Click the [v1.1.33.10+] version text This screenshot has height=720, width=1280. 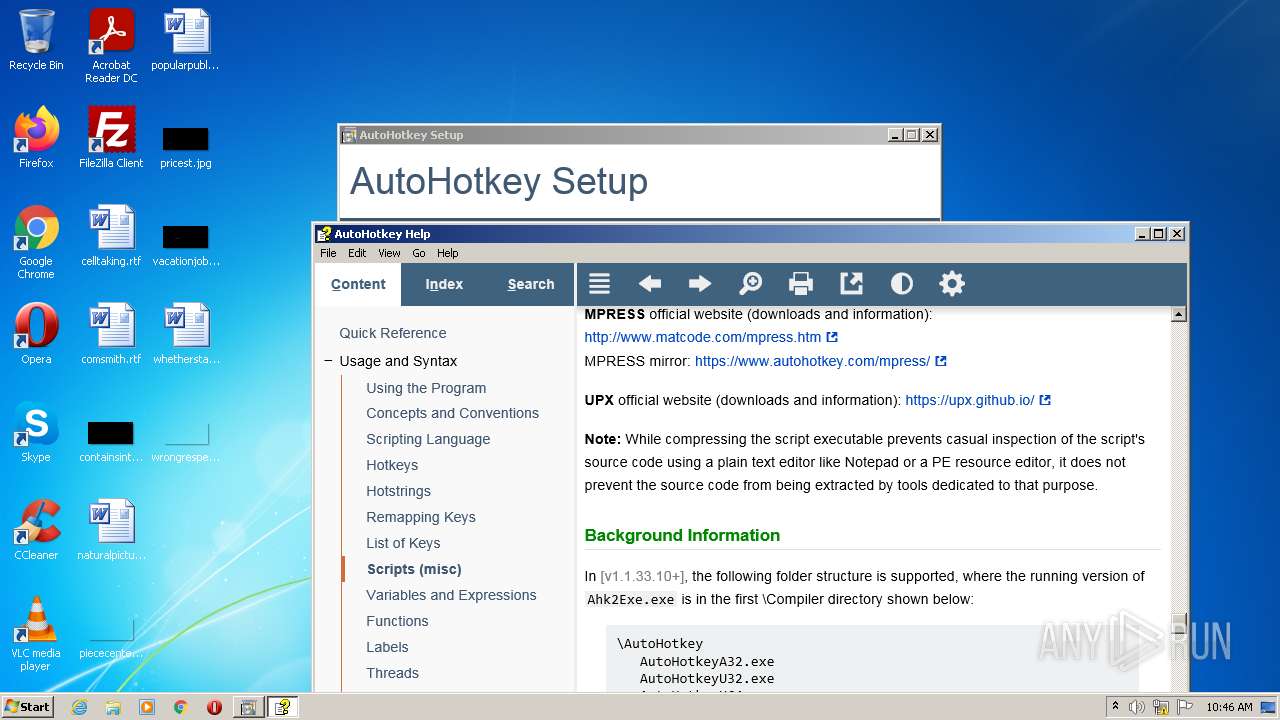[x=642, y=576]
